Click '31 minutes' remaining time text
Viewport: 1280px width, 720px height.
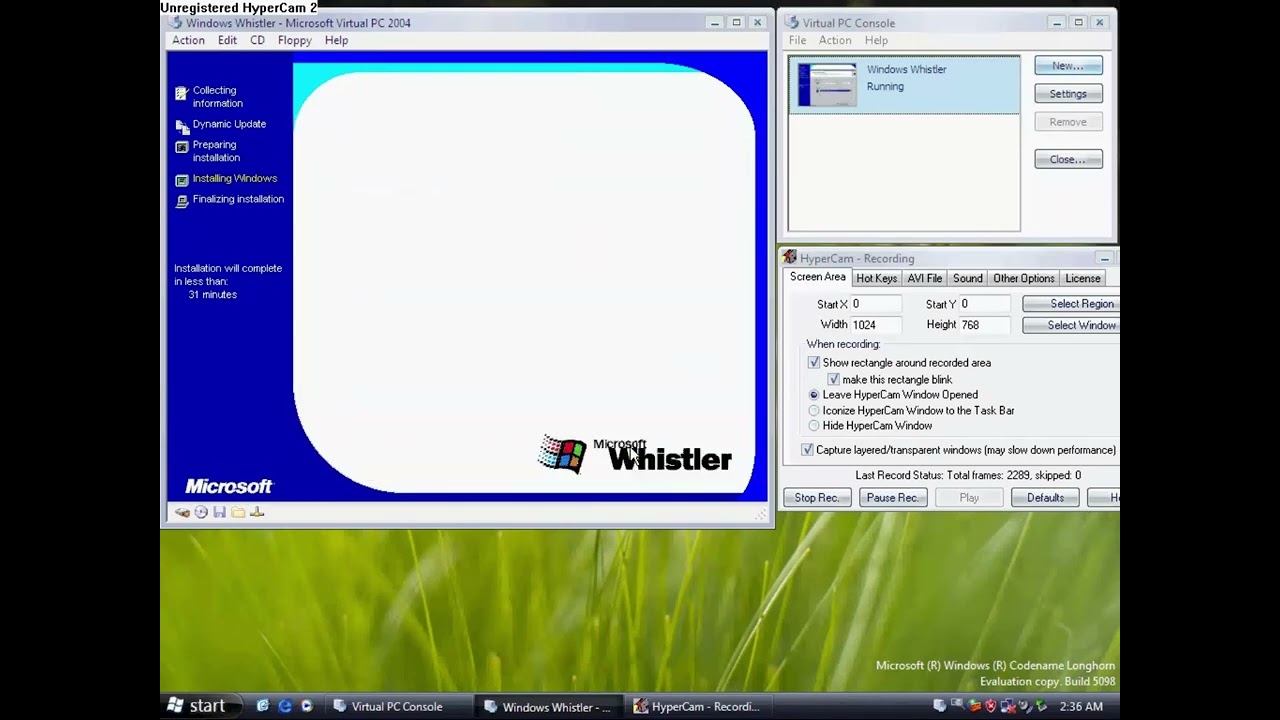click(x=212, y=295)
